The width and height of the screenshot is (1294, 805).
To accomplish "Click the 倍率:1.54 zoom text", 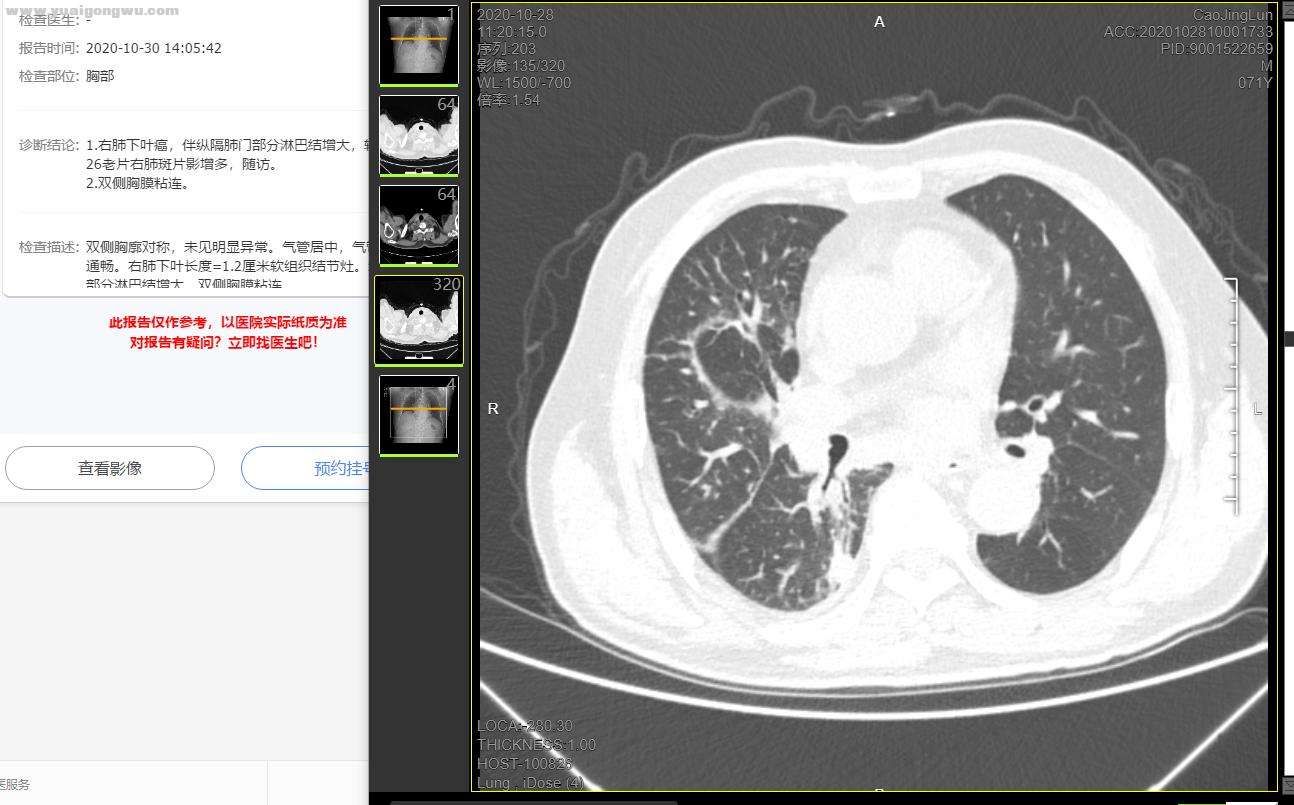I will (508, 100).
